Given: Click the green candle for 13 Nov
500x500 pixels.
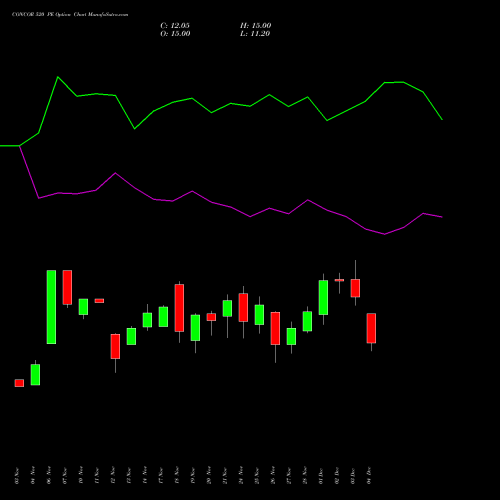Looking at the screenshot, I should 131,336.
